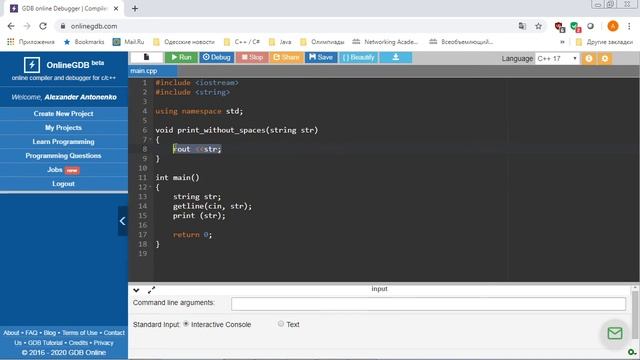The image size is (640, 360).
Task: Open the gray circle extension icon
Action: point(590,26)
